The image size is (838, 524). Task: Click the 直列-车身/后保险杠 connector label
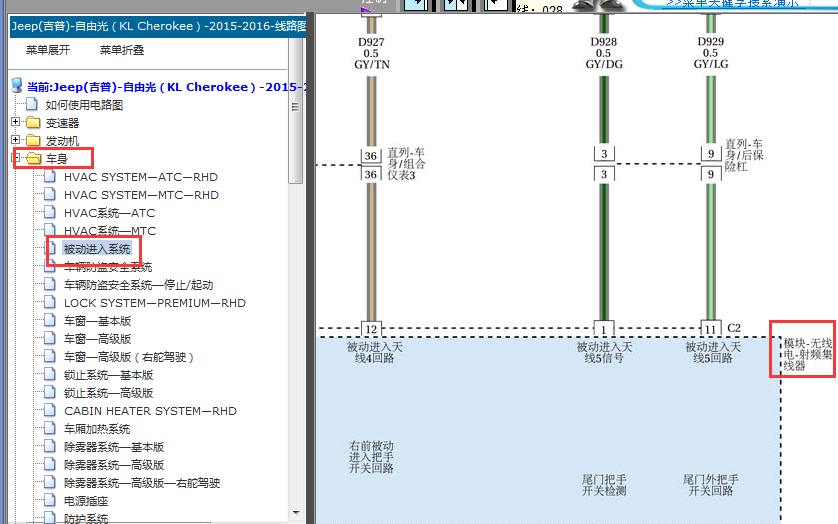(x=744, y=155)
